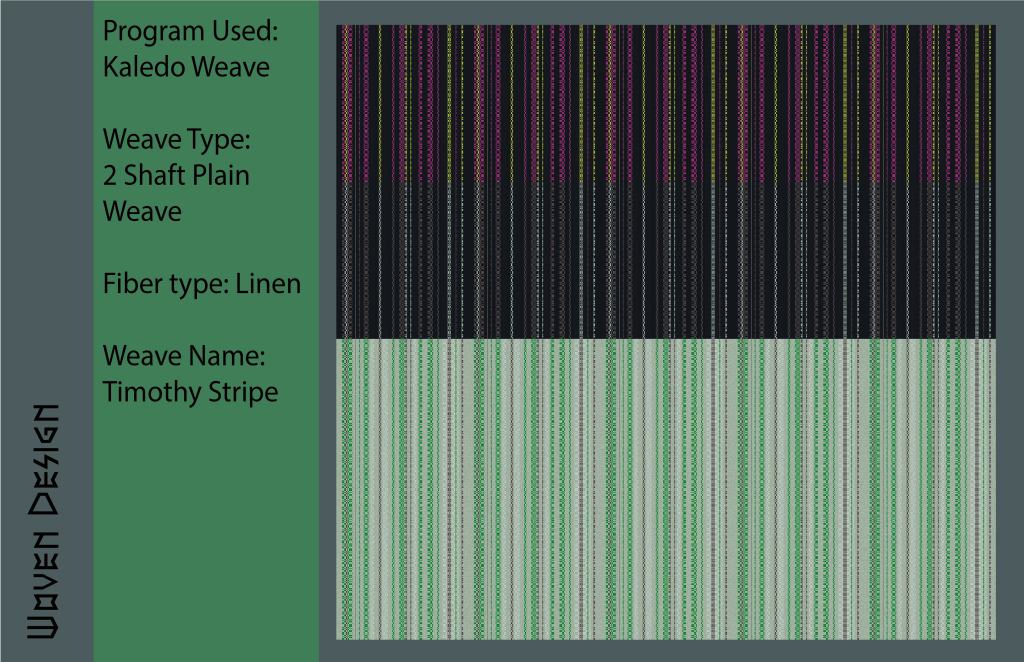Viewport: 1024px width, 662px height.
Task: Select the black and white striped middle band
Action: [x=665, y=260]
